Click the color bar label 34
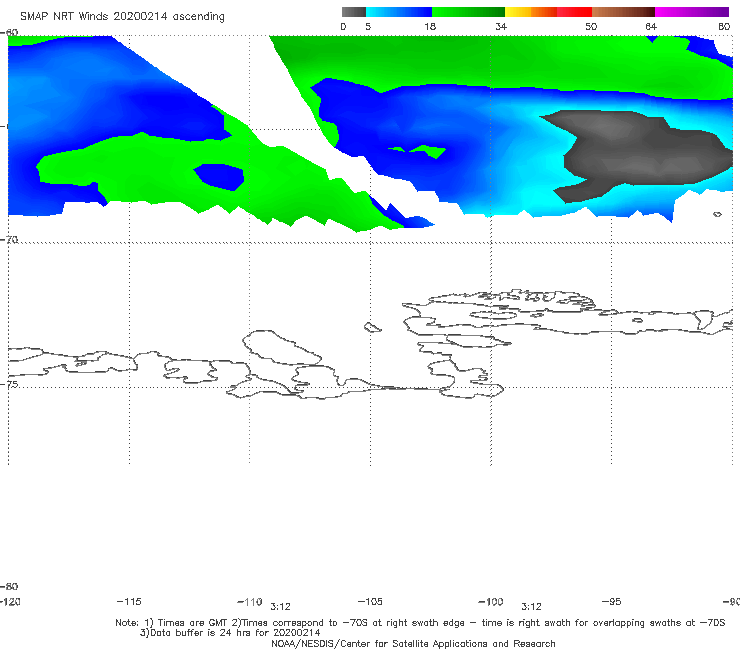Screen dimensions: 740x650 point(501,26)
